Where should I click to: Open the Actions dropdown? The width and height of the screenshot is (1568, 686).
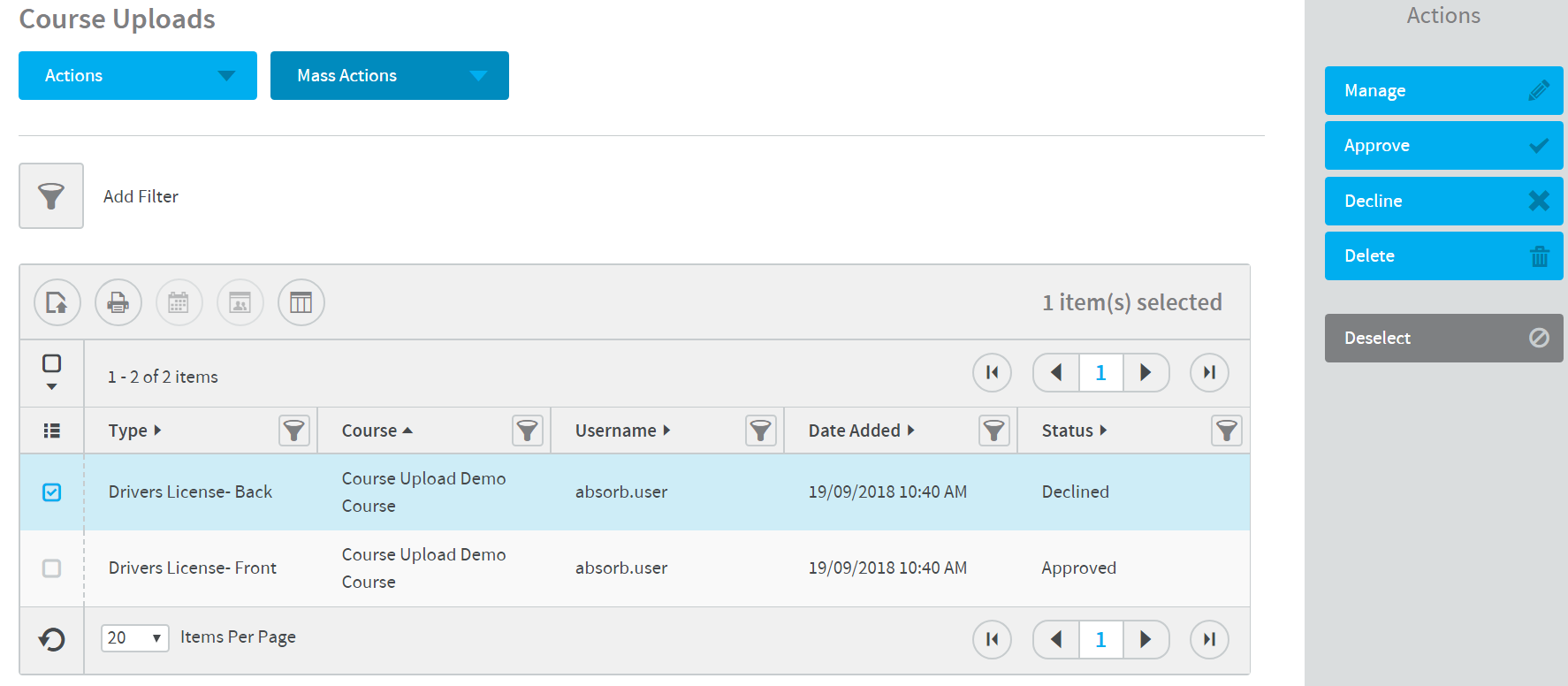click(x=138, y=76)
